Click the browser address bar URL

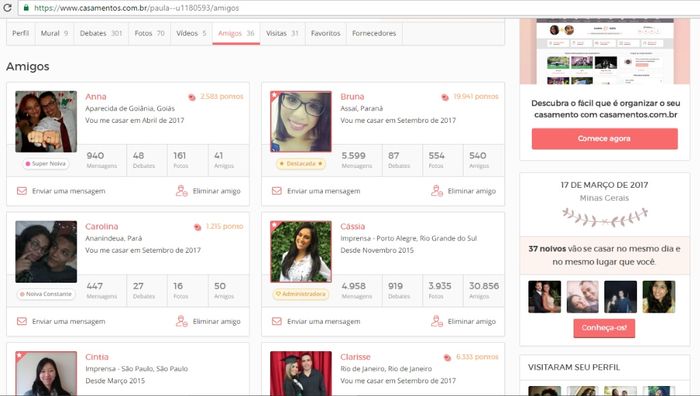[137, 8]
